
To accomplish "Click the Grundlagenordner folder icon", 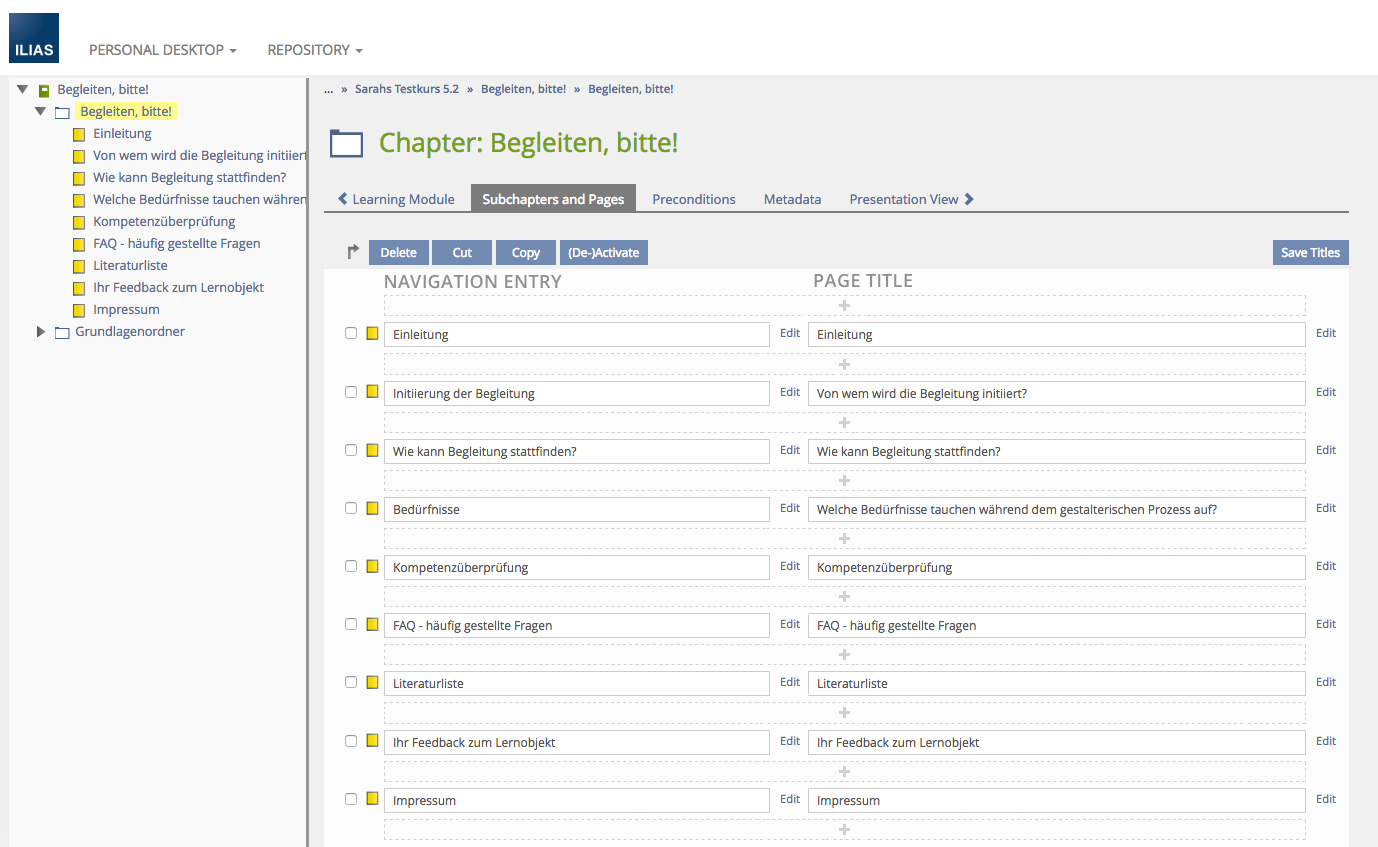I will point(62,332).
